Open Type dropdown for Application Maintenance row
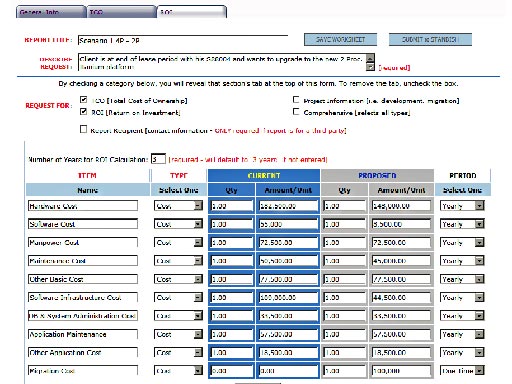Viewport: 512px width, 384px height. click(x=178, y=334)
